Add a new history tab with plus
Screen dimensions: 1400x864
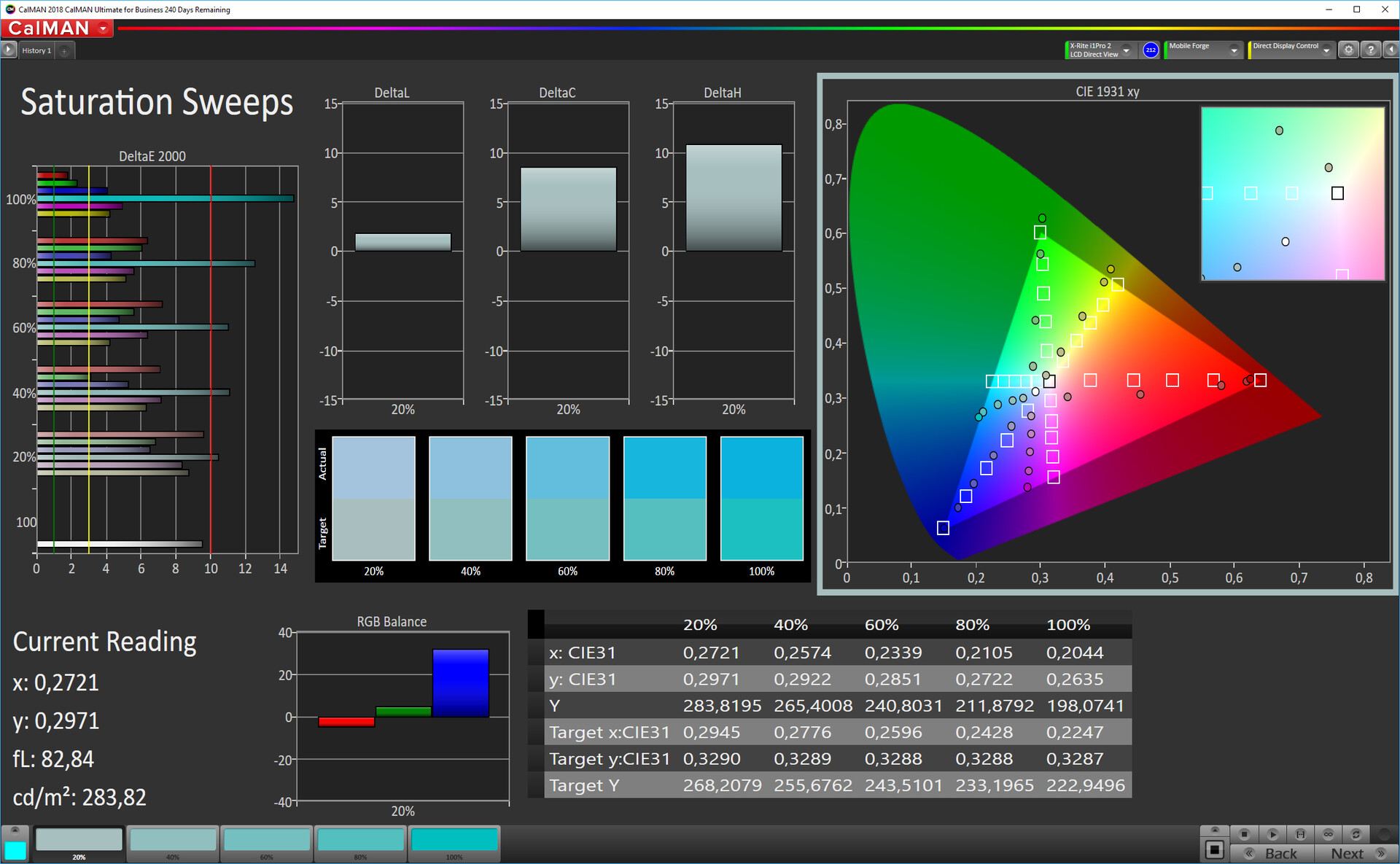[64, 50]
